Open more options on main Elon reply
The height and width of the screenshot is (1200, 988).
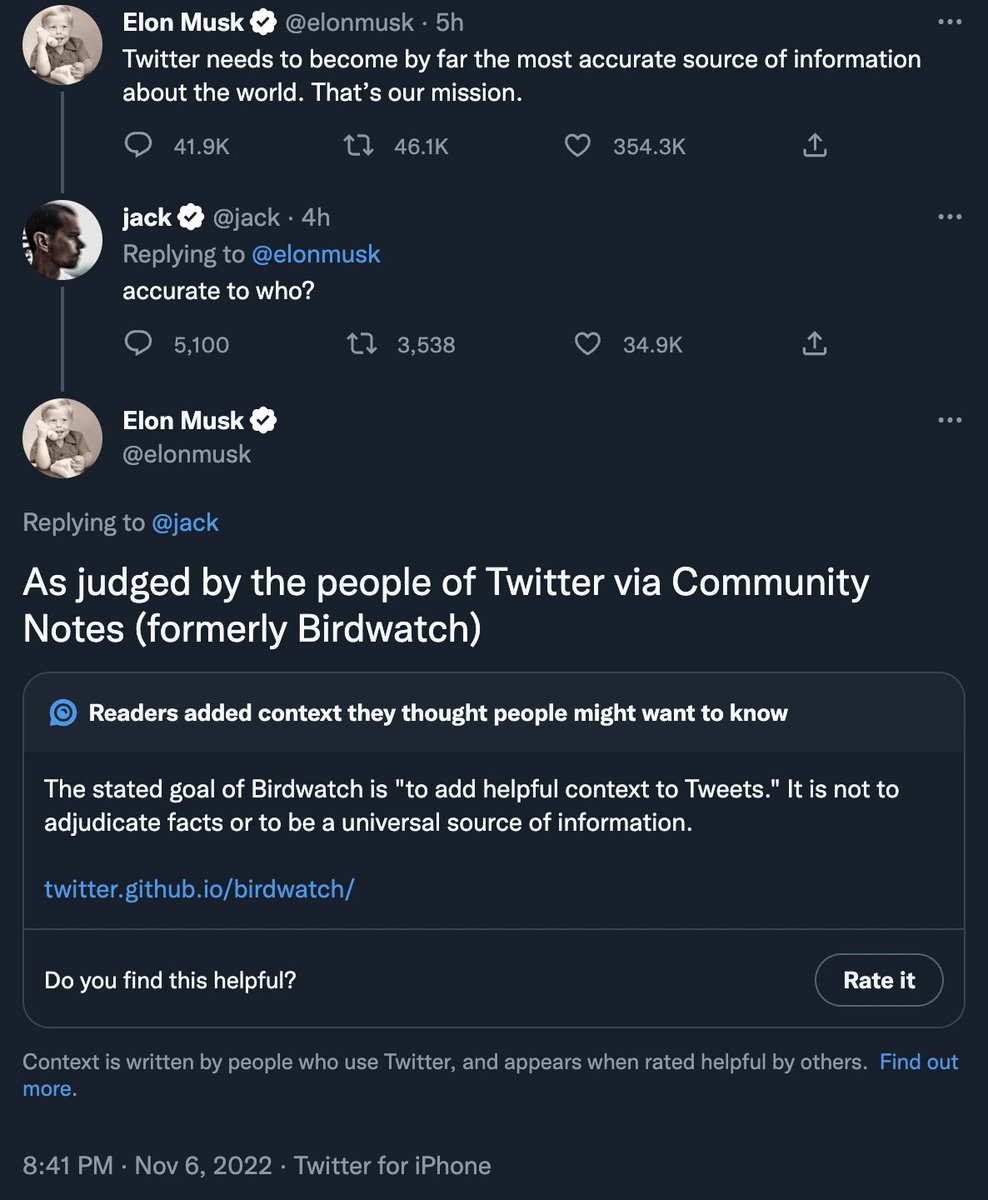(949, 420)
